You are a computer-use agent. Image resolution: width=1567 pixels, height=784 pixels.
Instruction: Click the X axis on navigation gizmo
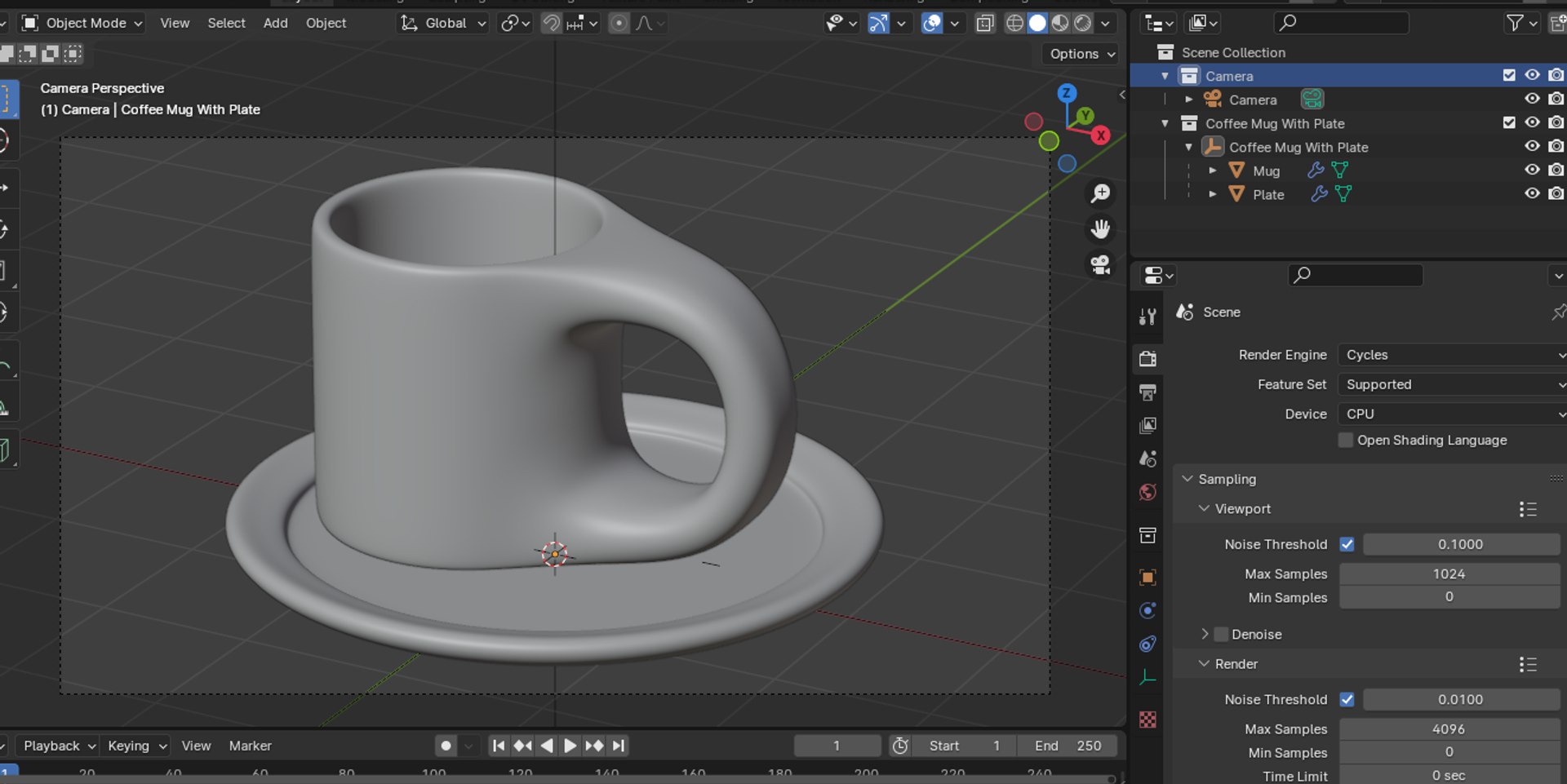click(x=1100, y=135)
